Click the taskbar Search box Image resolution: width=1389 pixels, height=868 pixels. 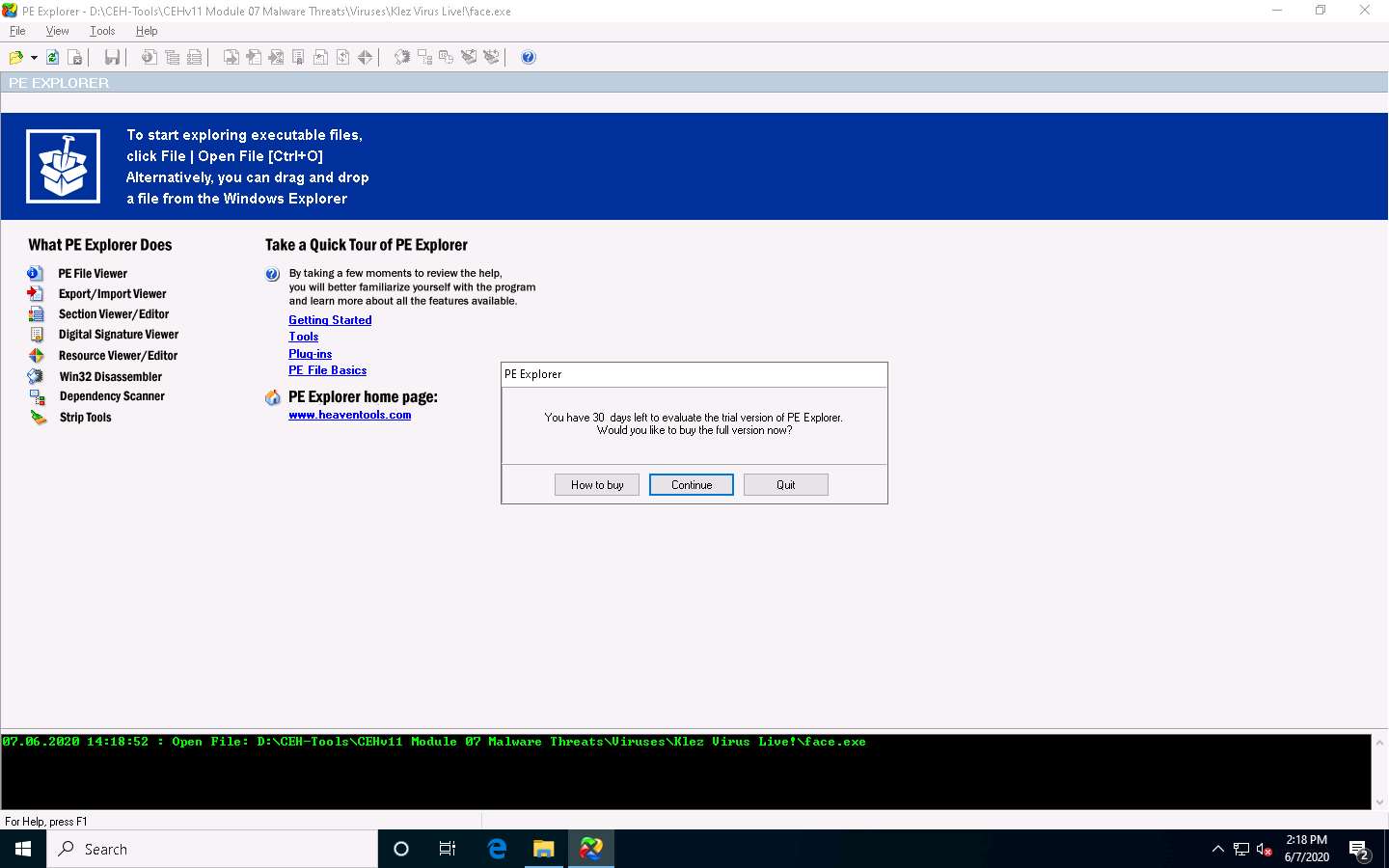pos(212,849)
